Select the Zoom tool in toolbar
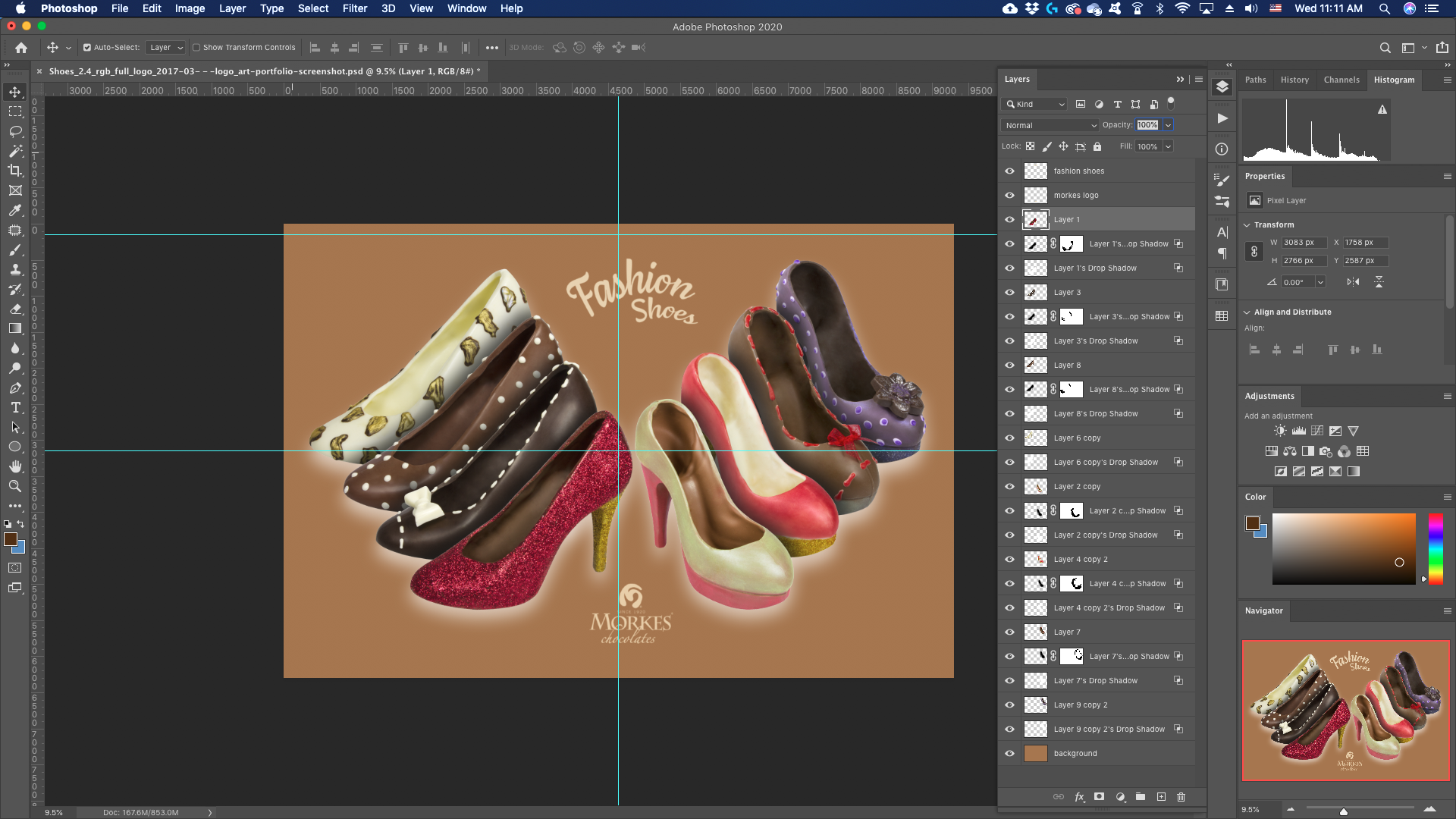This screenshot has width=1456, height=819. coord(15,486)
